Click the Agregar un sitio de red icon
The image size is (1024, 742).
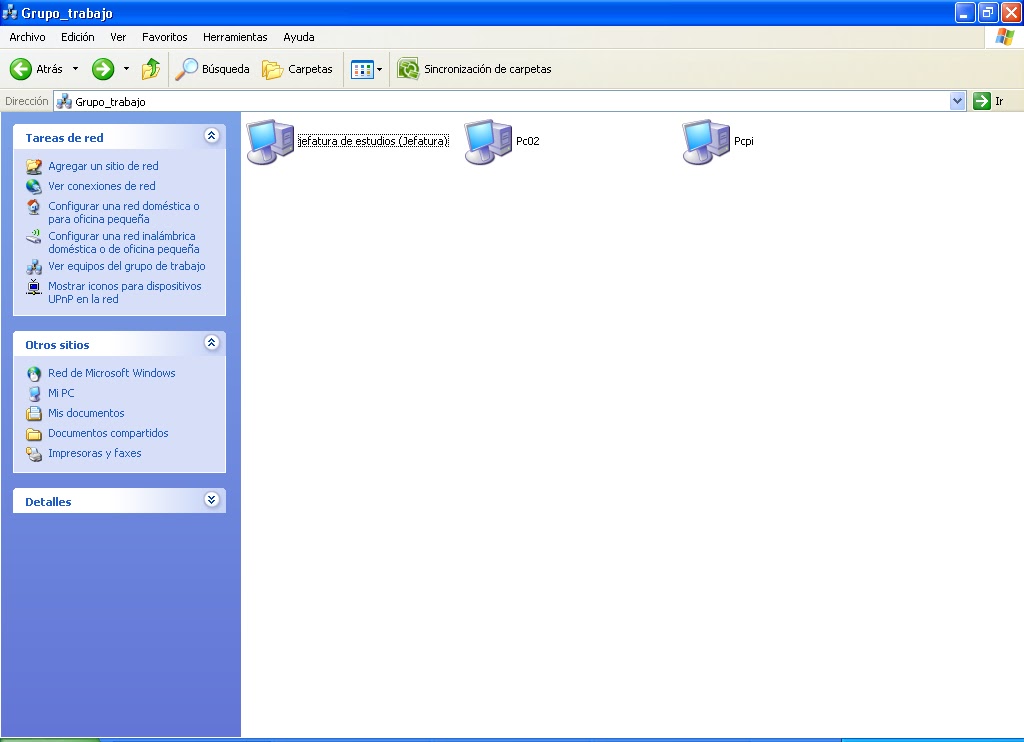coord(34,167)
